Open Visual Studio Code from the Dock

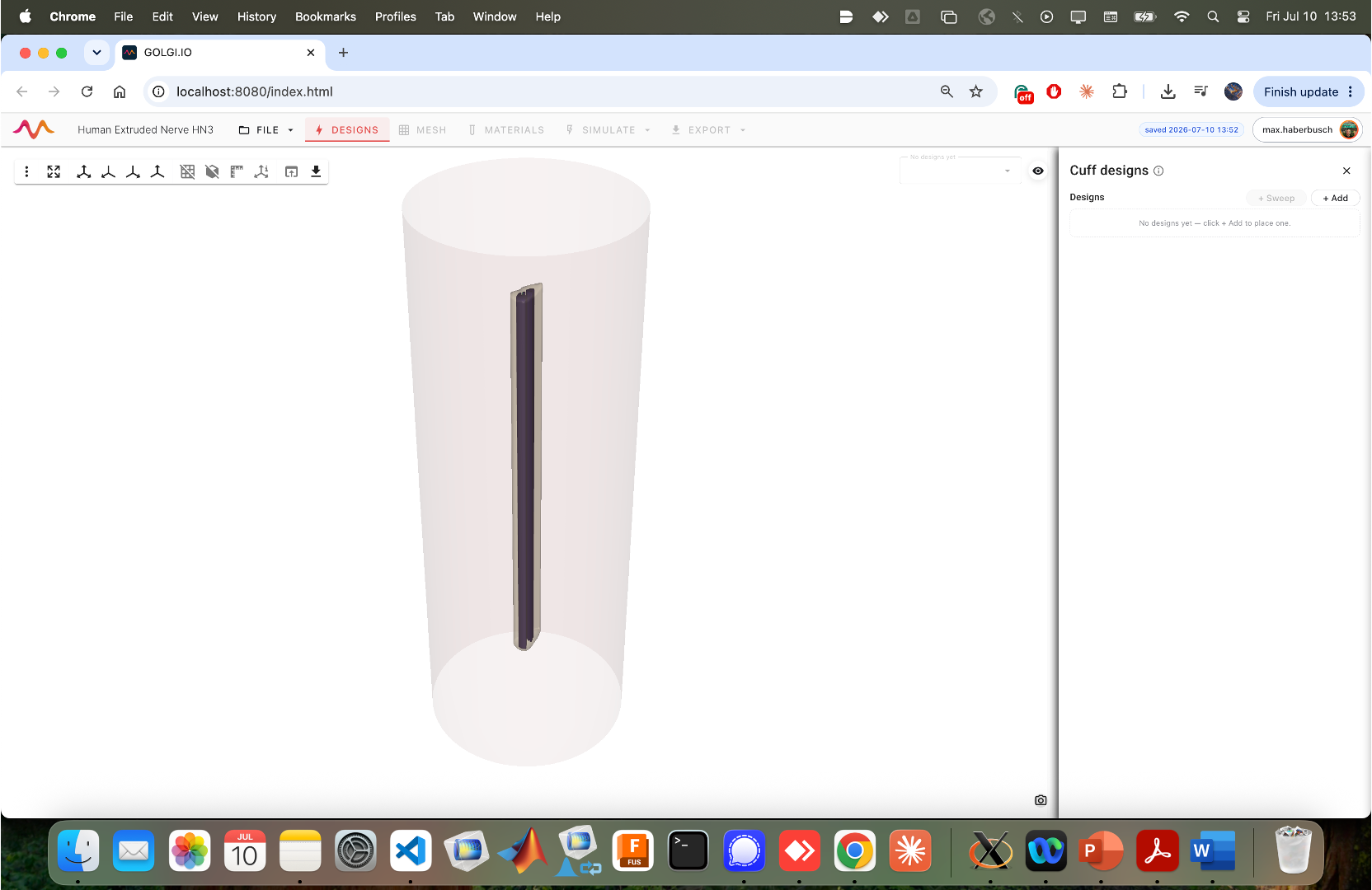[411, 850]
